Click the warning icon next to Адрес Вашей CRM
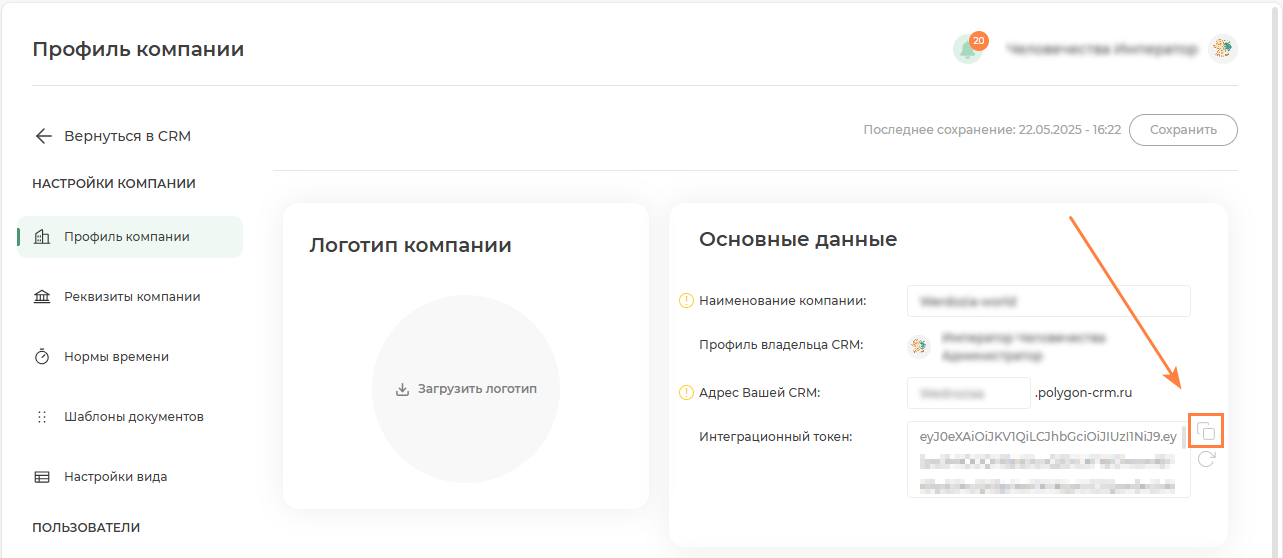The height and width of the screenshot is (558, 1283). (x=686, y=393)
